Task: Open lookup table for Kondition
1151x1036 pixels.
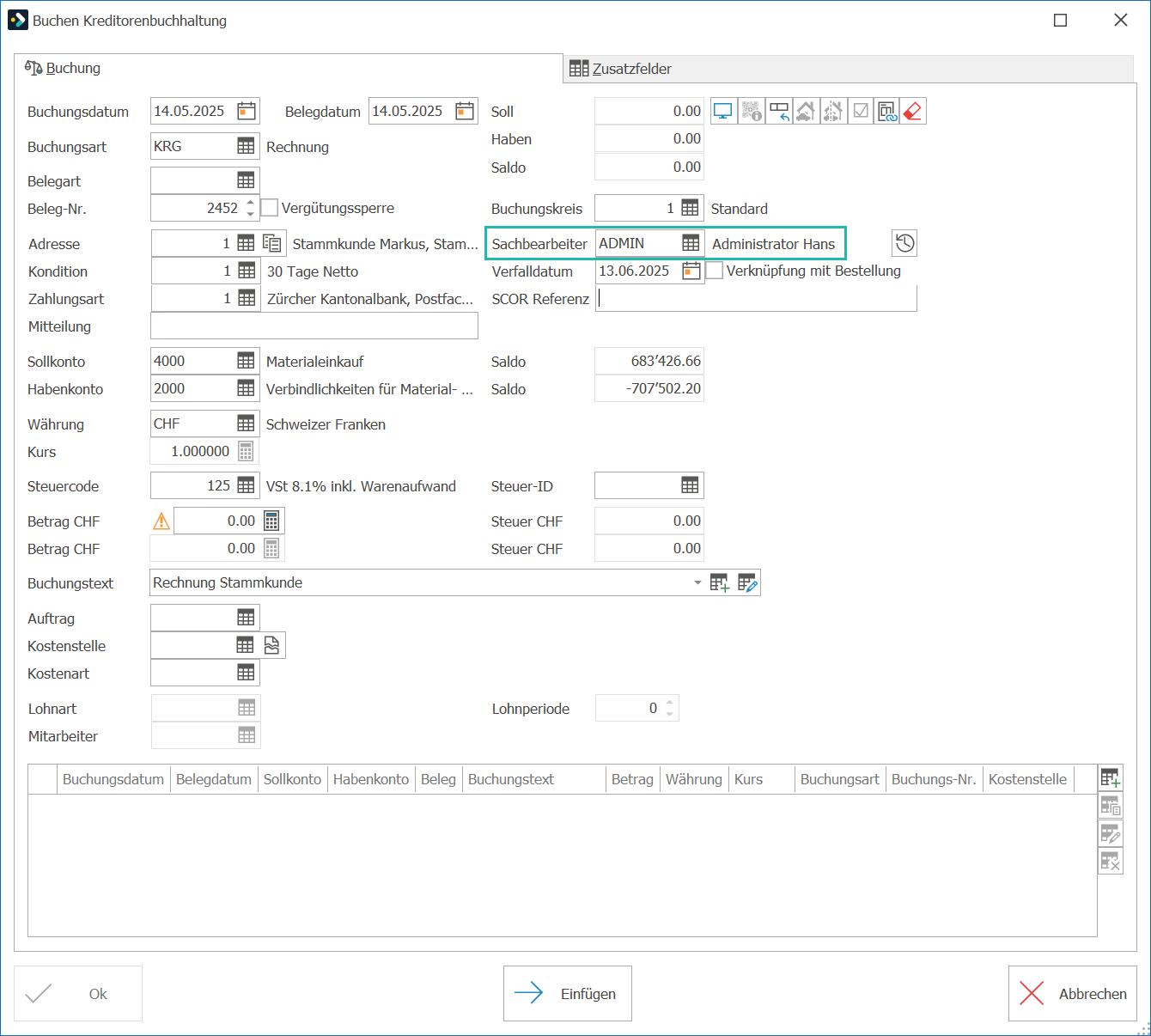Action: click(247, 271)
